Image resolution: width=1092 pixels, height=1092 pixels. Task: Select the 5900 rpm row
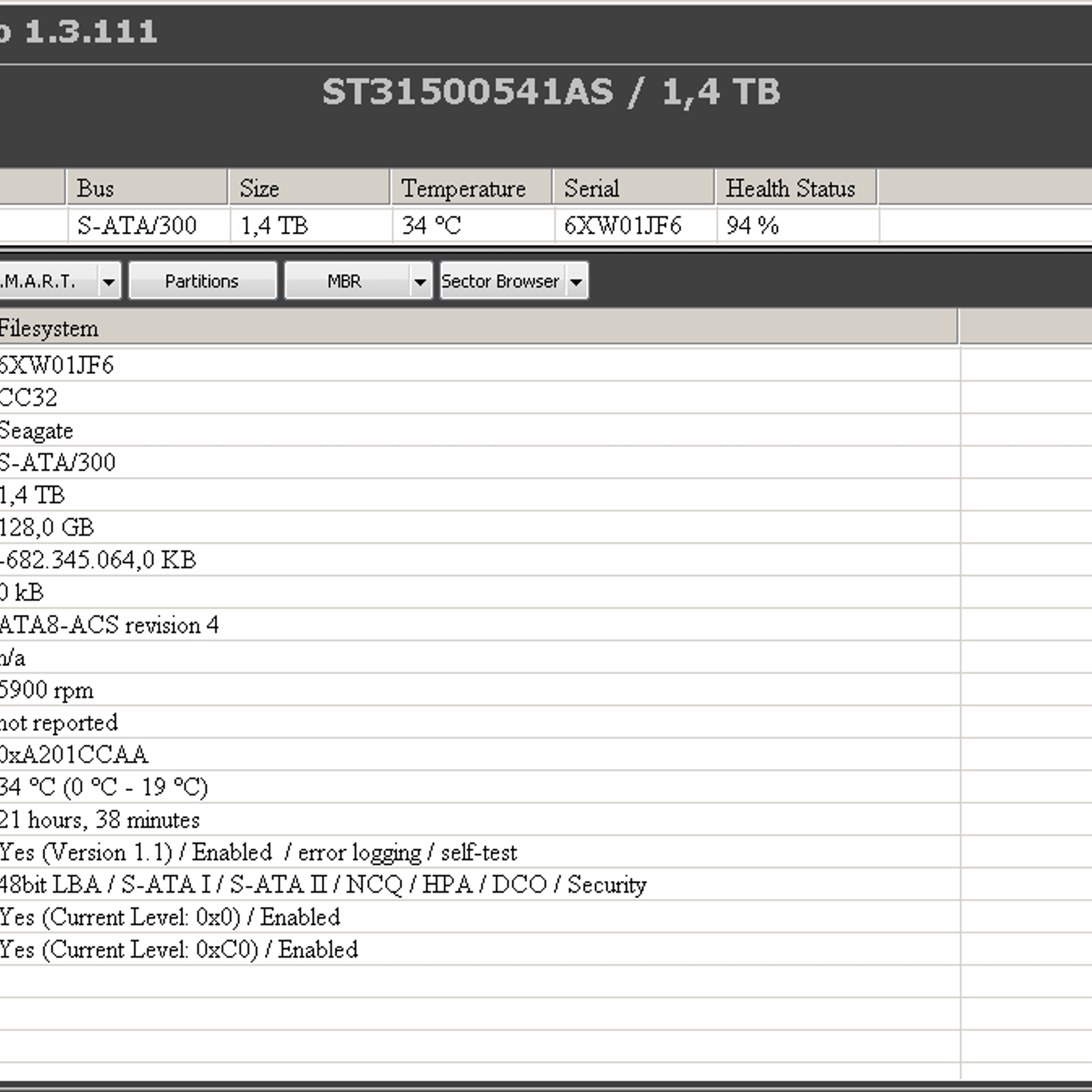click(479, 689)
